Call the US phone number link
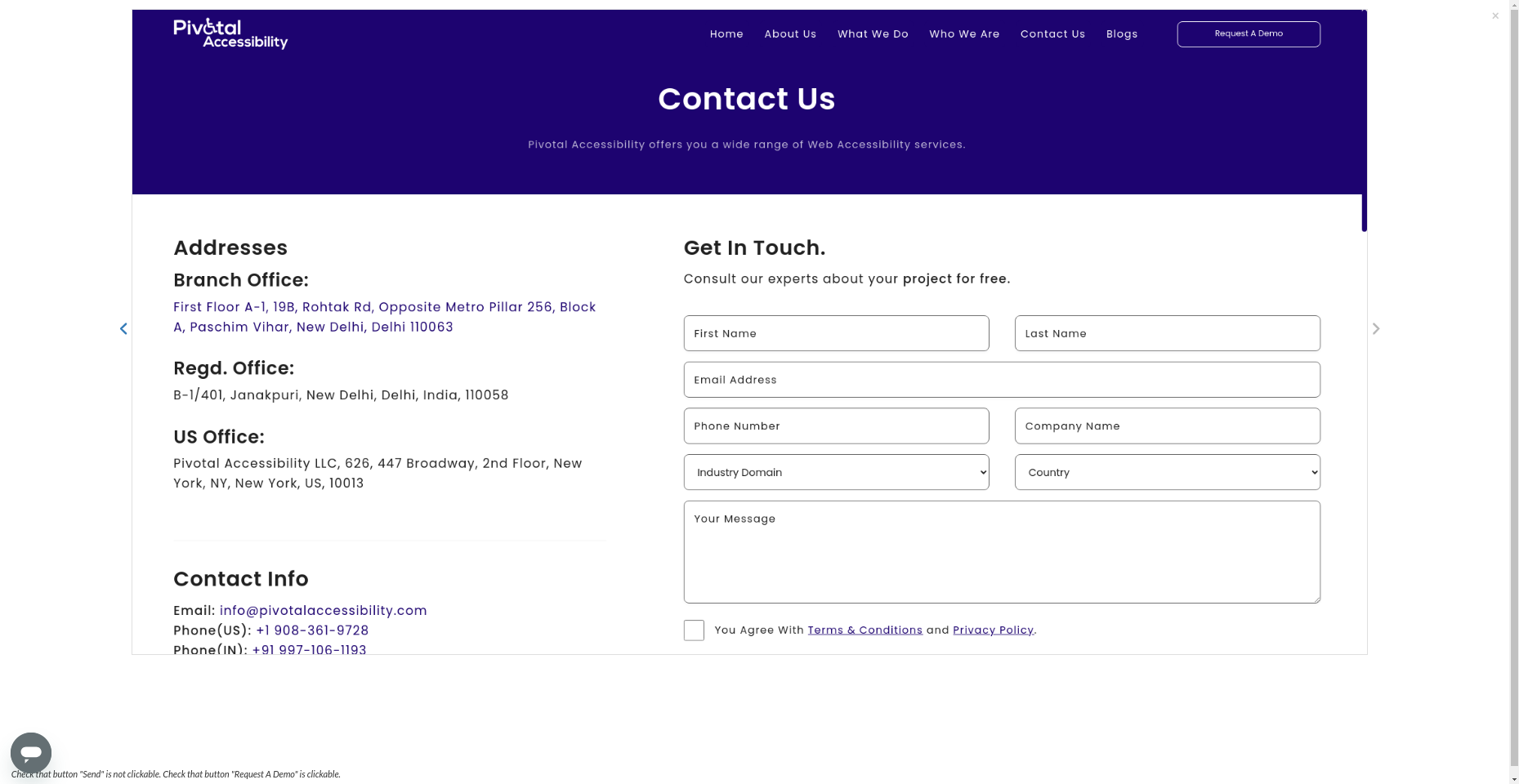The height and width of the screenshot is (784, 1519). 312,630
